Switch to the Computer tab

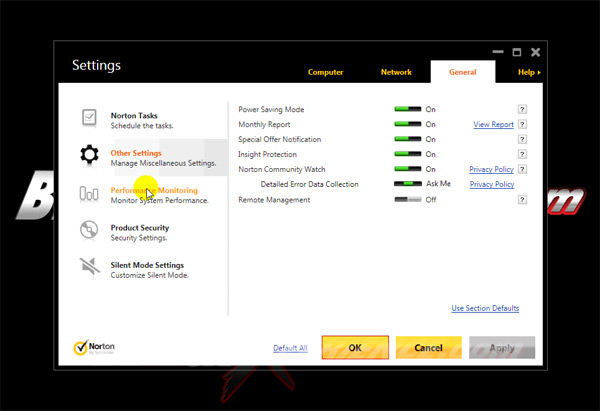point(325,72)
